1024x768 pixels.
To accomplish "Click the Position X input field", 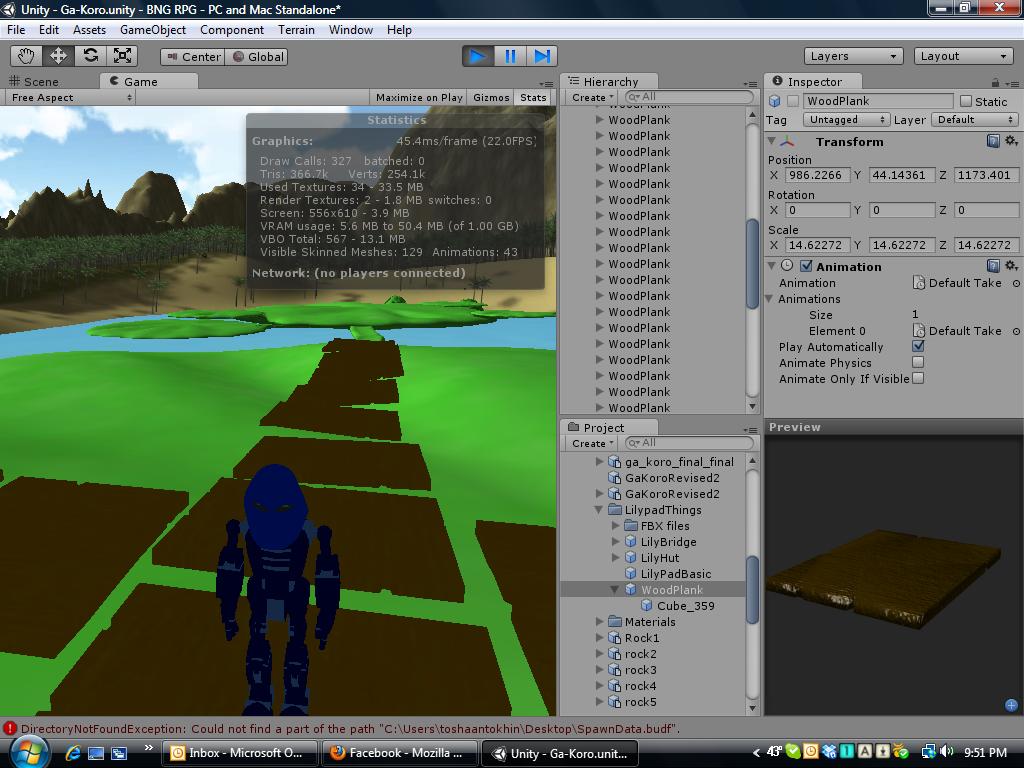I will pos(817,175).
